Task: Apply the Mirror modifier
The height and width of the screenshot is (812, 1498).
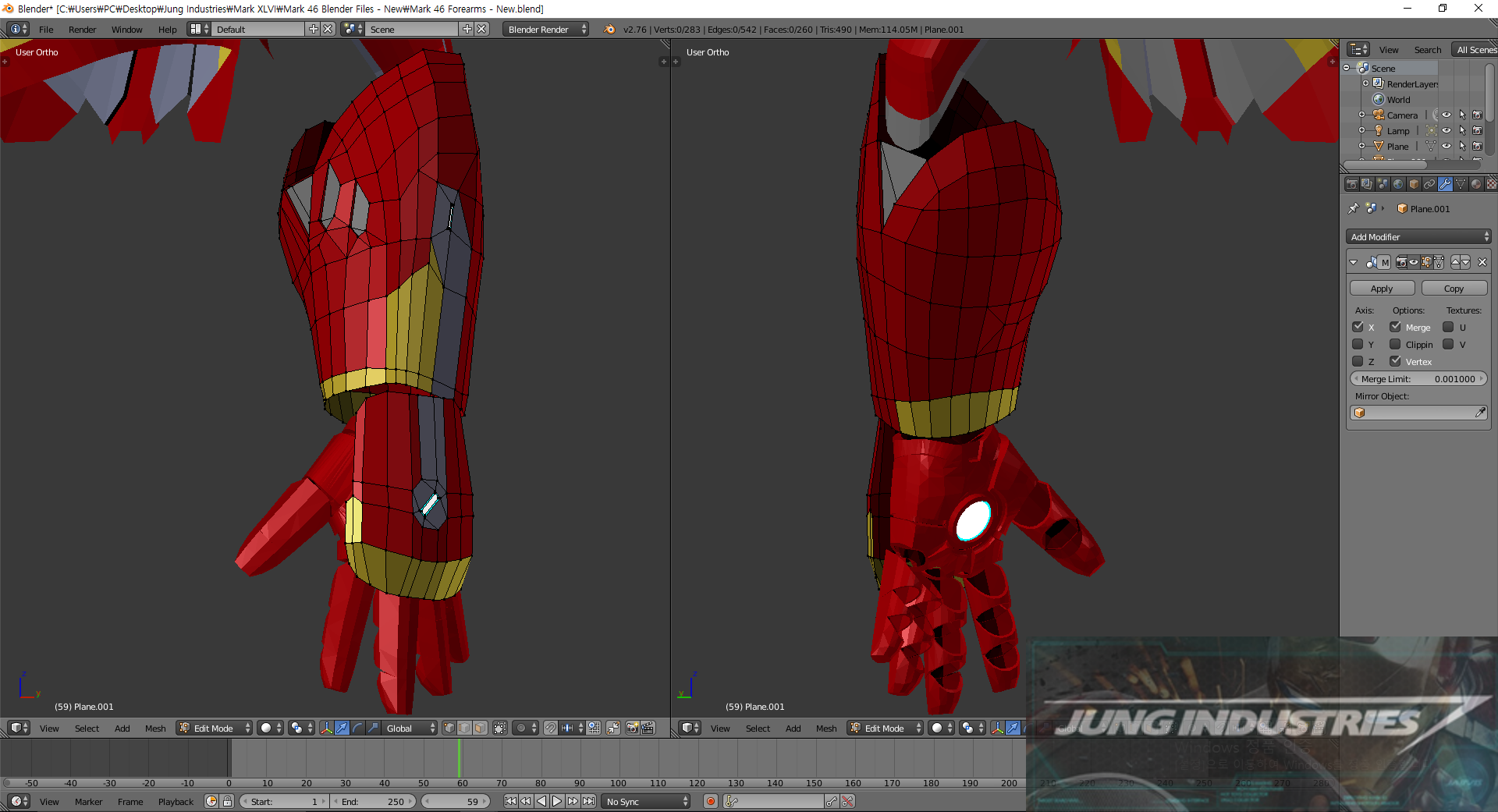Action: (1382, 288)
